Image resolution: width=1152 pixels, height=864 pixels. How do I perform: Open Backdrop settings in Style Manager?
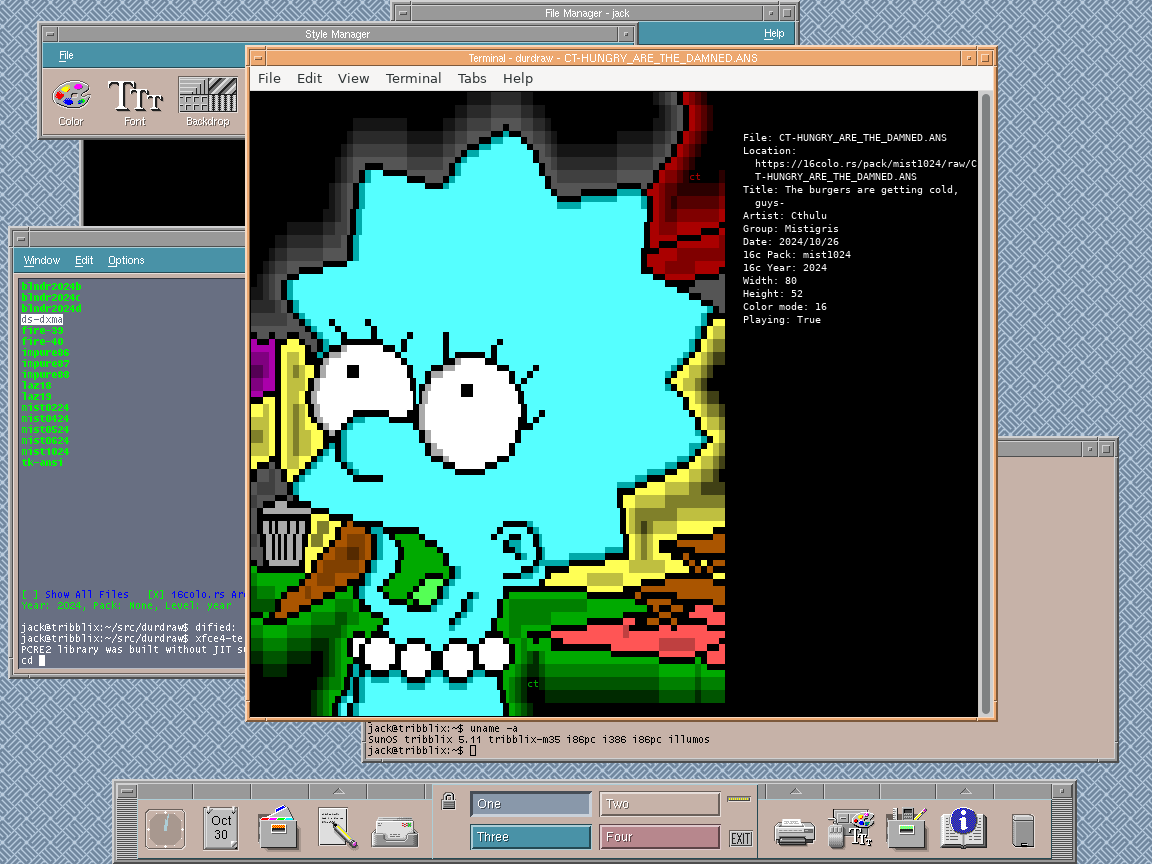(x=208, y=101)
